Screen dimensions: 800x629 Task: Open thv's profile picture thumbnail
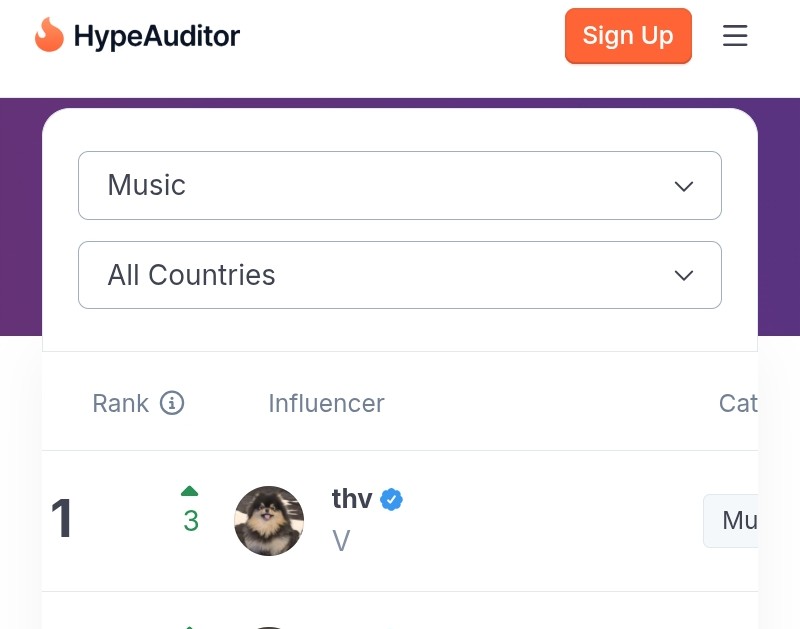tap(269, 521)
